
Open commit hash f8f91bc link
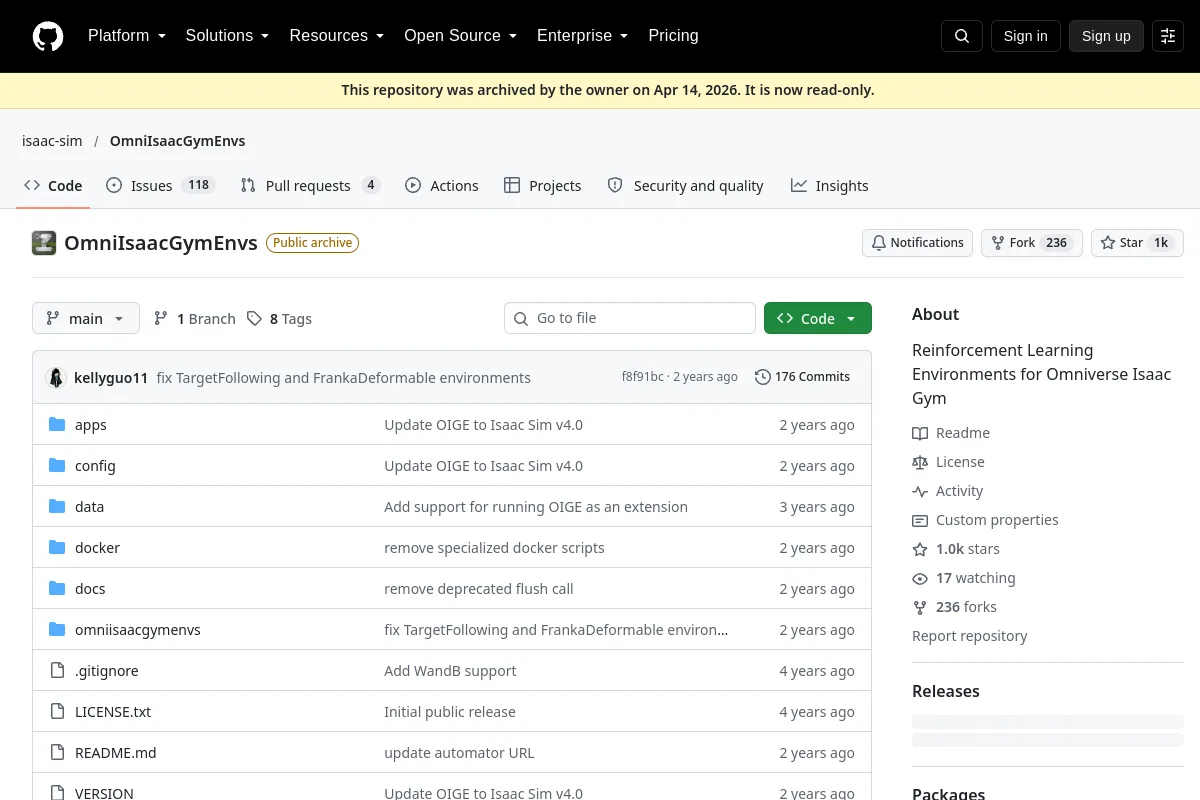[x=642, y=377]
